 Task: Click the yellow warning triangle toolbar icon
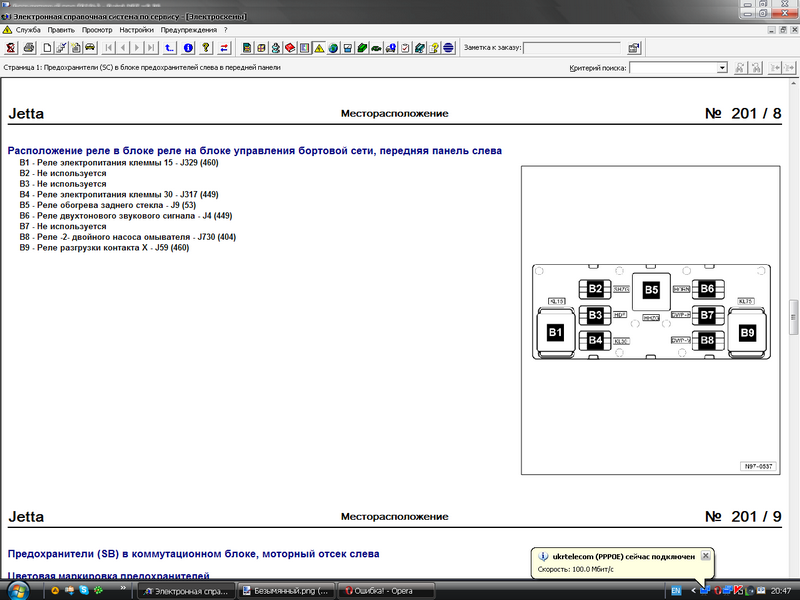pyautogui.click(x=319, y=48)
